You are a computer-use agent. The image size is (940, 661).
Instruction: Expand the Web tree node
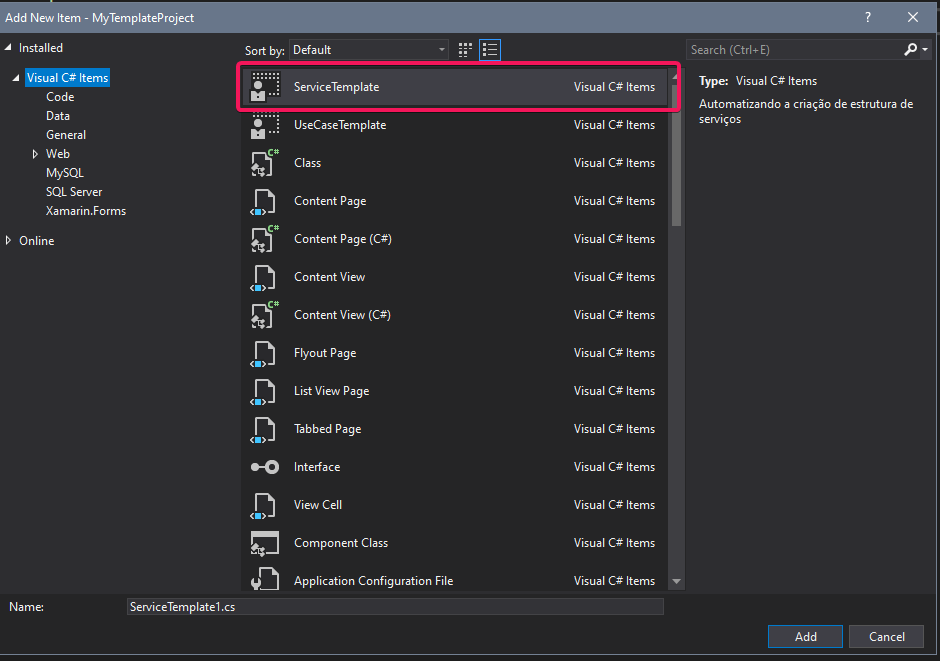(x=35, y=154)
